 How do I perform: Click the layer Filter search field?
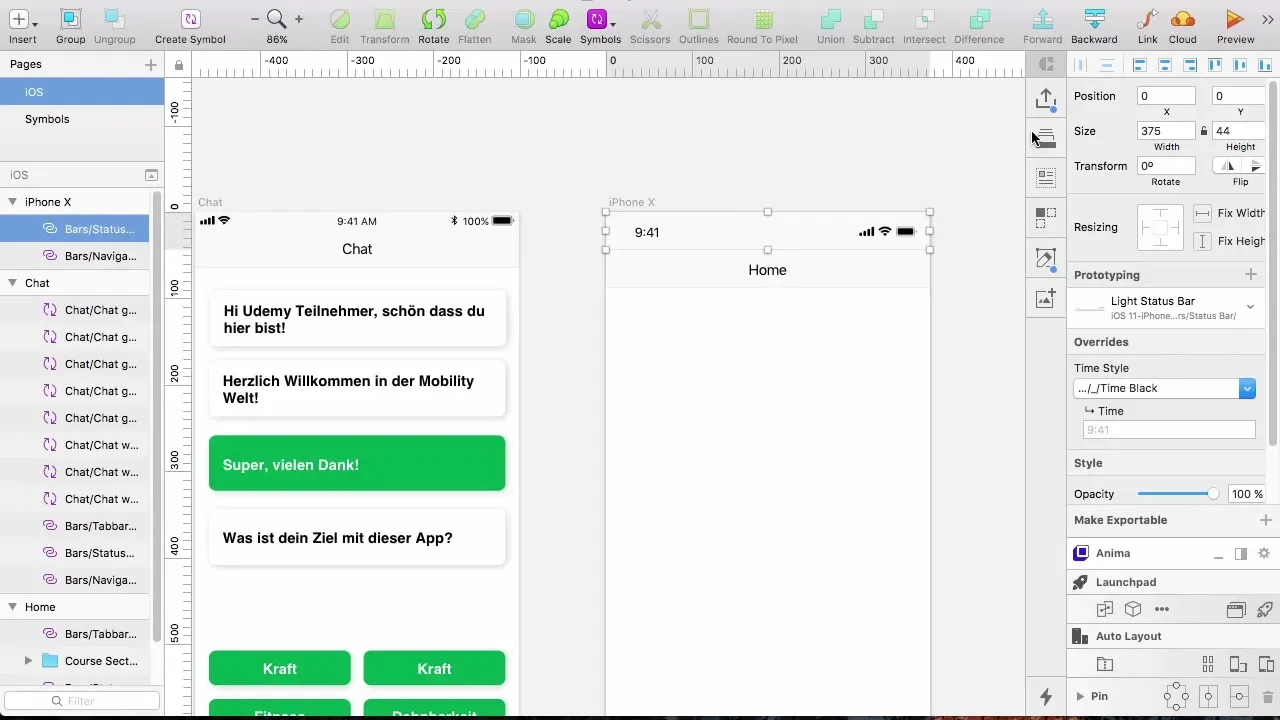pos(81,701)
